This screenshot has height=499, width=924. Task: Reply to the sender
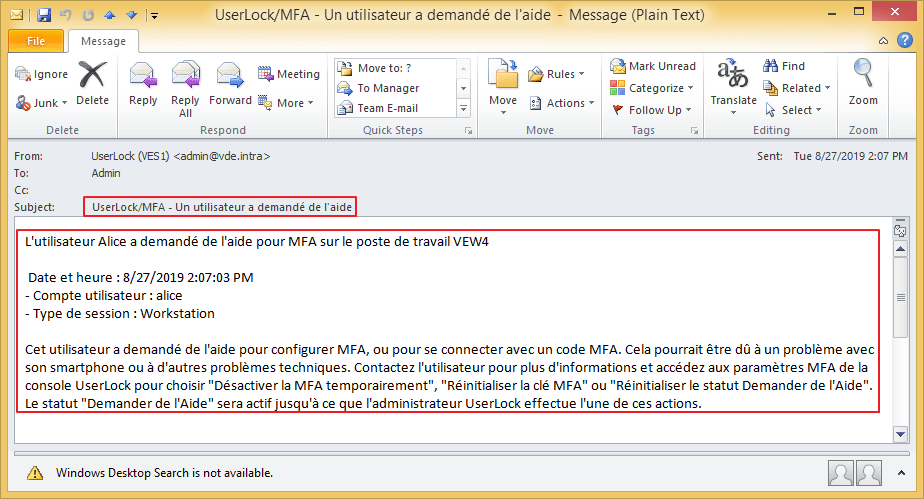tap(143, 84)
